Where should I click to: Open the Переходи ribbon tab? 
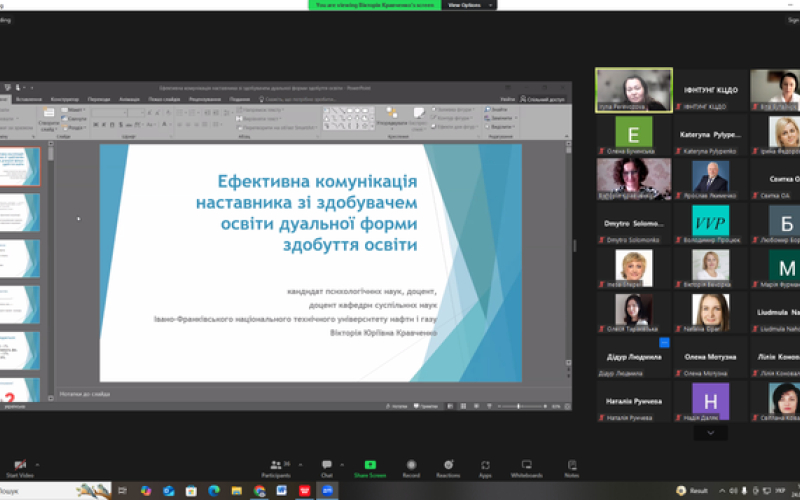point(99,99)
